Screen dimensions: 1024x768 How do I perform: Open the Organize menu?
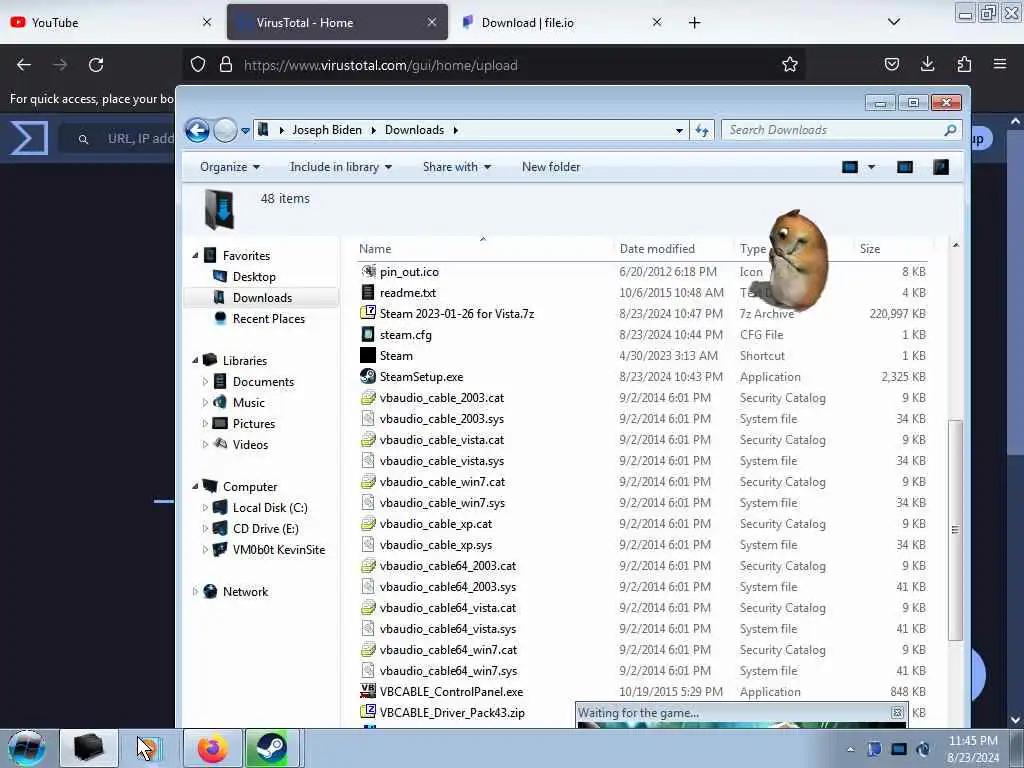click(230, 167)
